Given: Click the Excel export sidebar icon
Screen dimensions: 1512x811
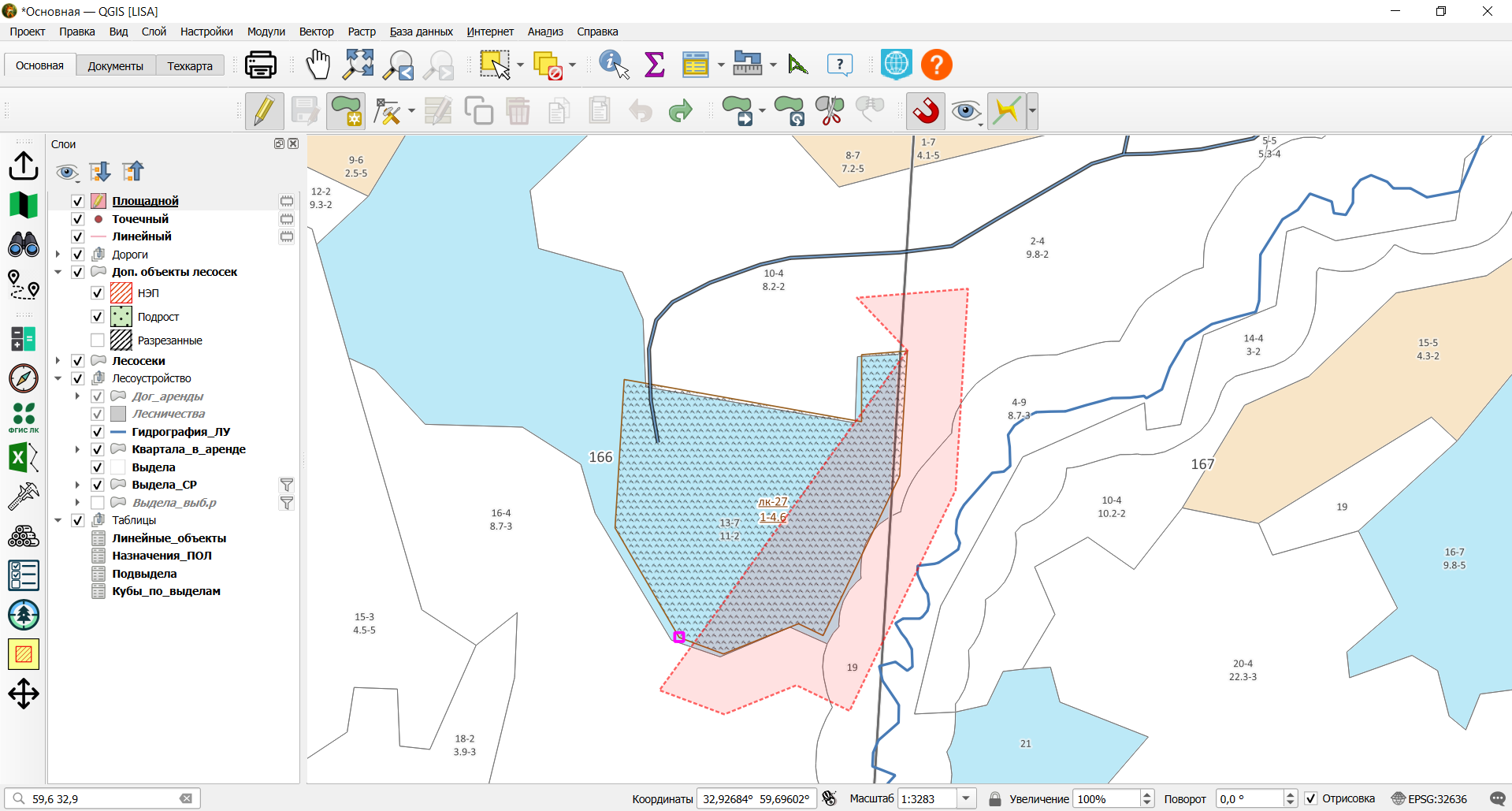Looking at the screenshot, I should point(24,457).
